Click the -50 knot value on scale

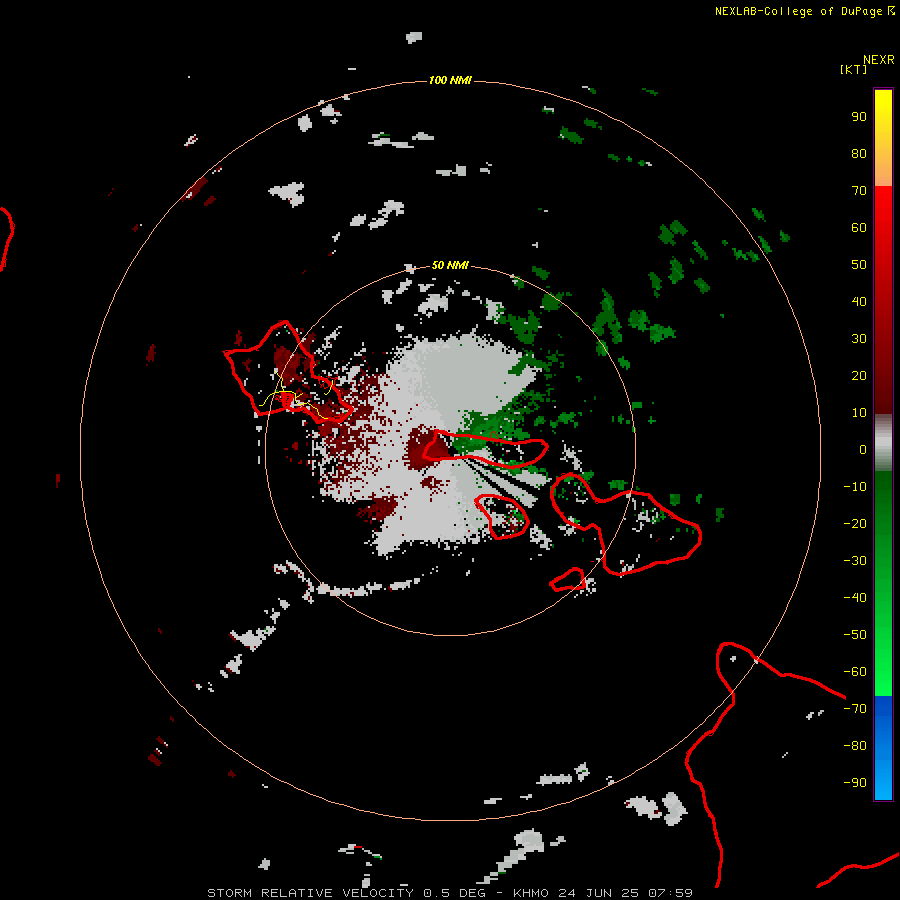(855, 634)
